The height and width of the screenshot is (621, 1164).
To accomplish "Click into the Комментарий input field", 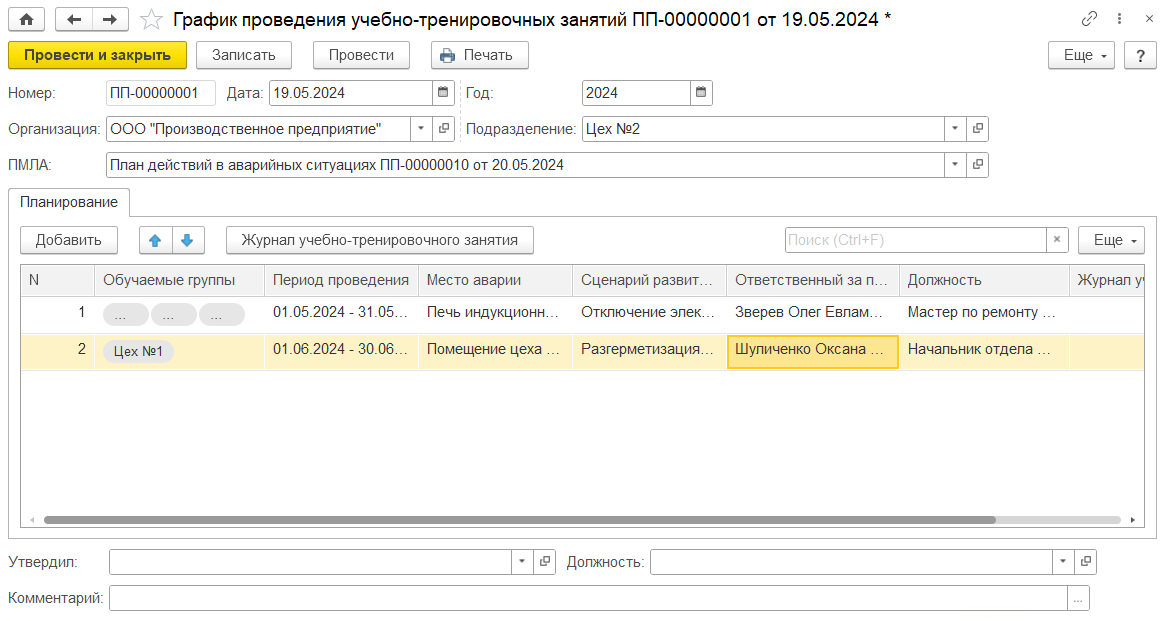I will click(588, 598).
